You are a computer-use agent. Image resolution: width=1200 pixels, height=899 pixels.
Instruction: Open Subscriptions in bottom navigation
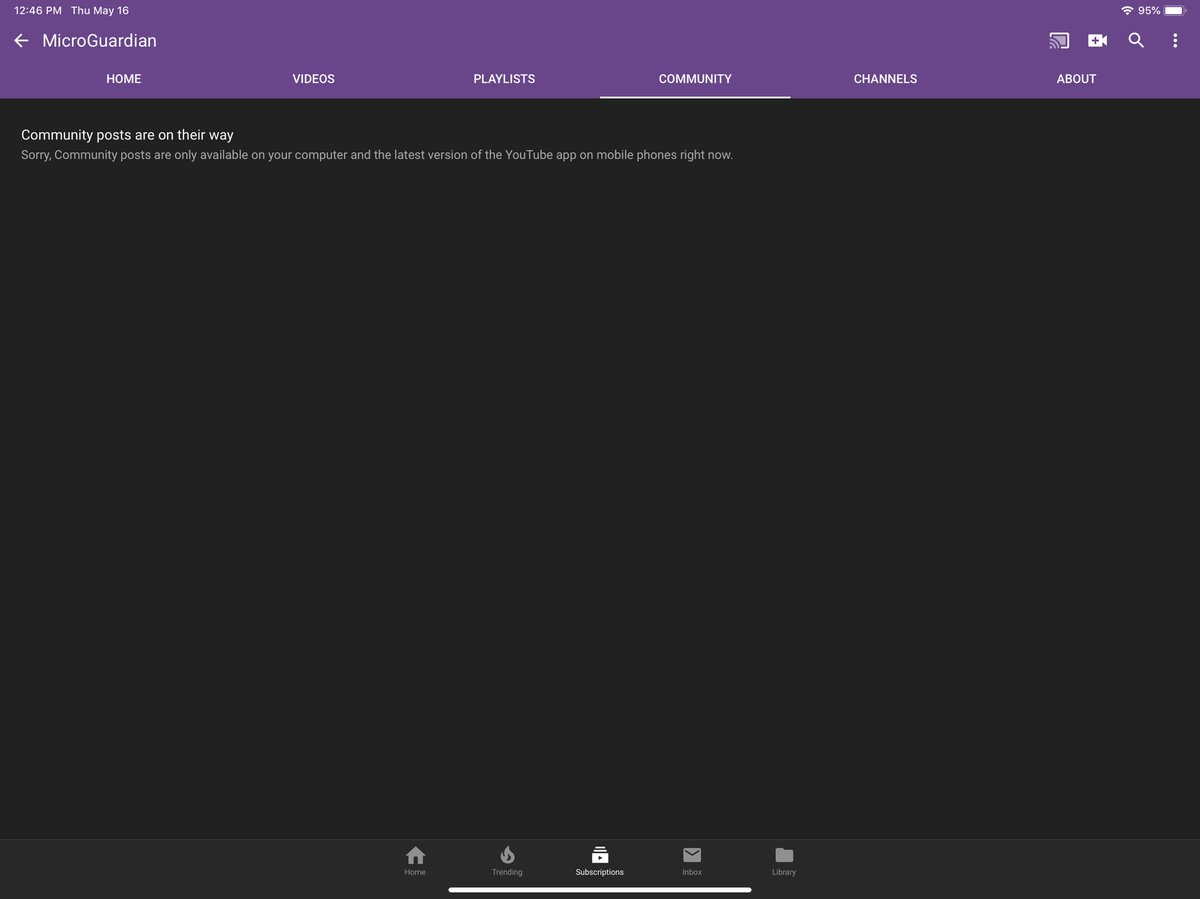[600, 861]
